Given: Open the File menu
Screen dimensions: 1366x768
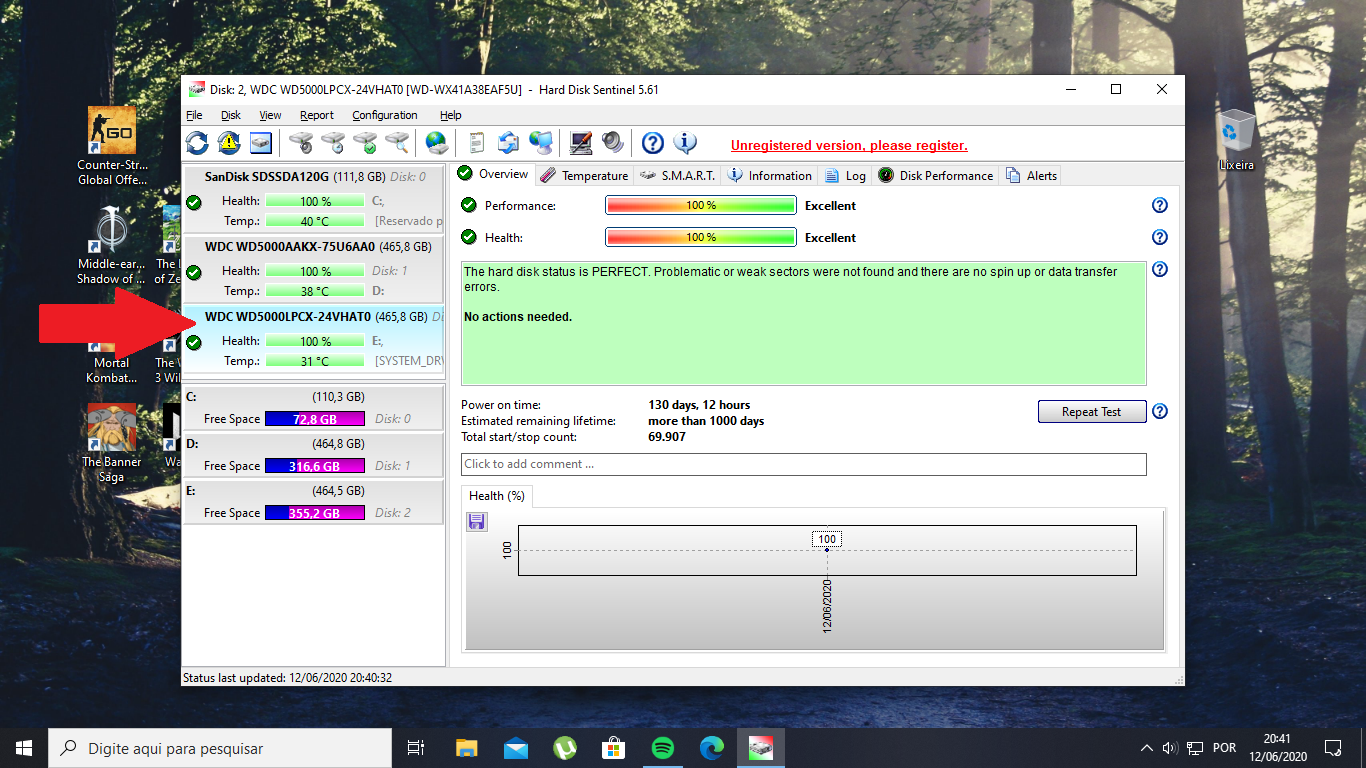Looking at the screenshot, I should (x=194, y=115).
